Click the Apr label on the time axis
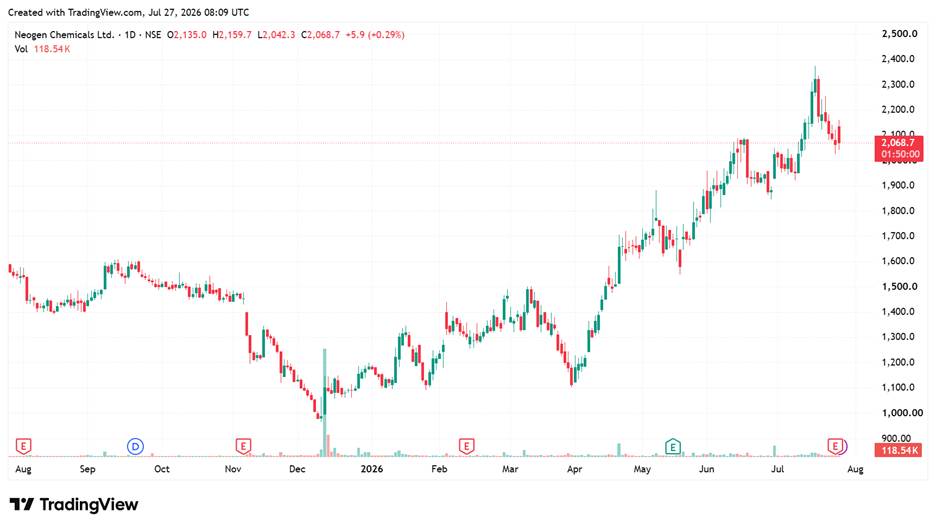 [x=574, y=469]
